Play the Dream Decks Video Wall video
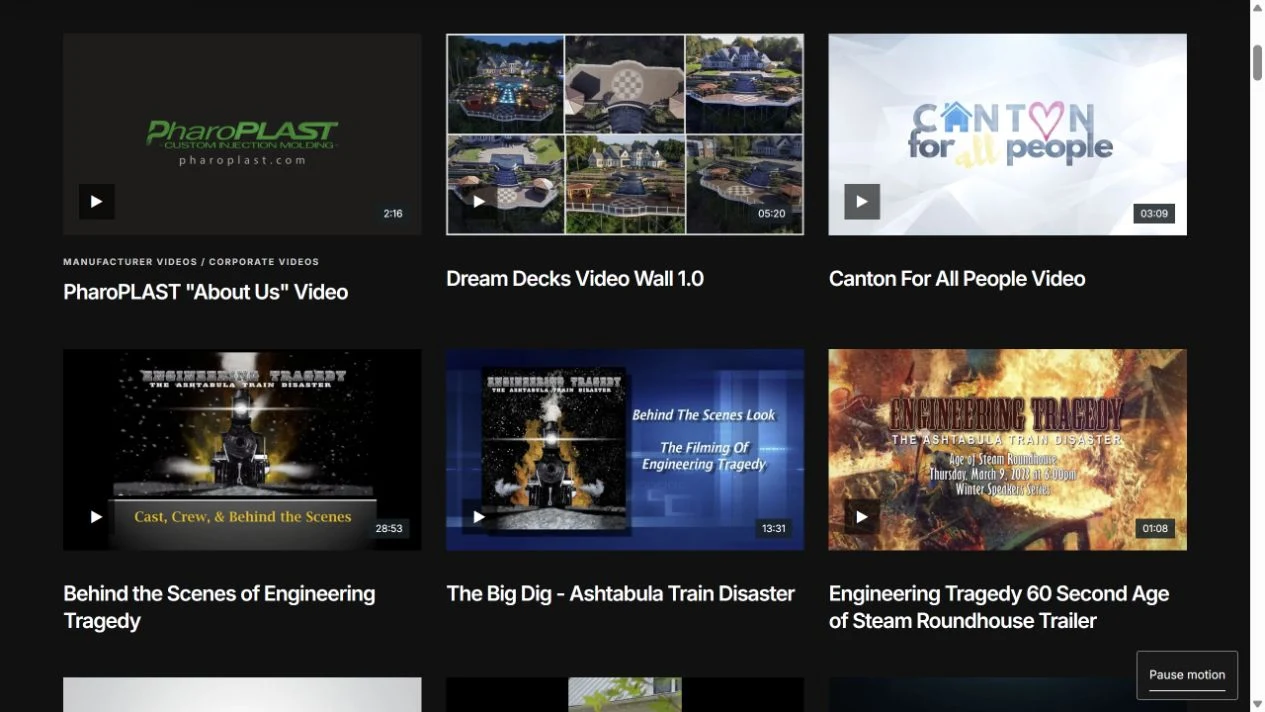Screen dimensions: 1265x712 pos(479,201)
